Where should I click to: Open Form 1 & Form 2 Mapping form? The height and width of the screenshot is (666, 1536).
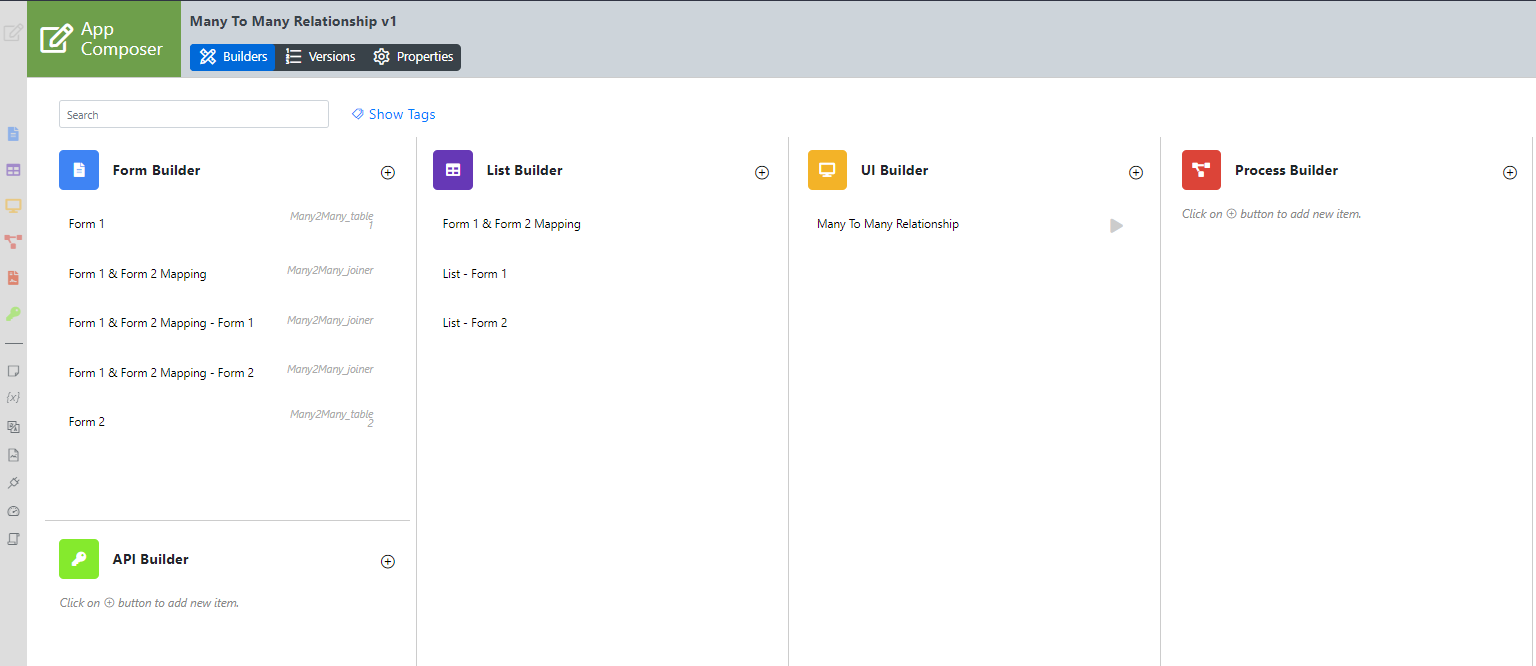(138, 274)
